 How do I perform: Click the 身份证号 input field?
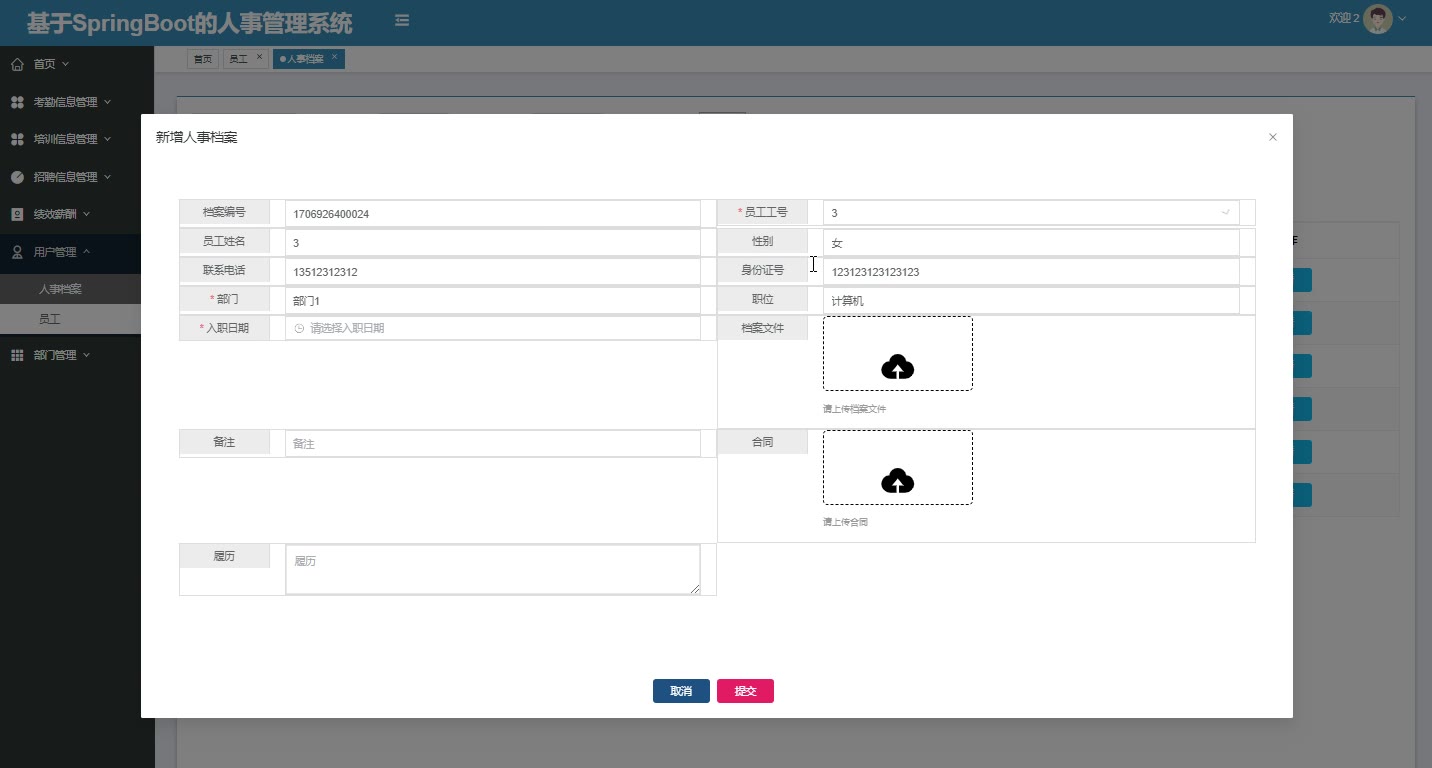click(1031, 272)
